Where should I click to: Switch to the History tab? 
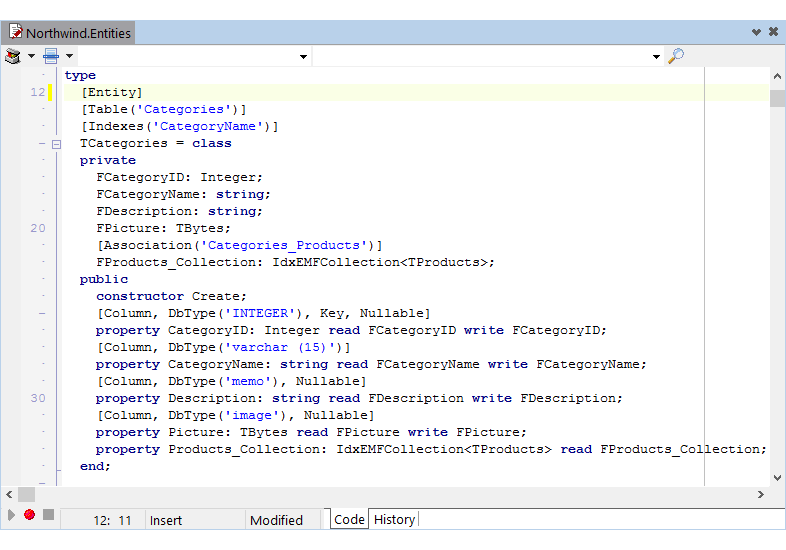click(x=394, y=519)
